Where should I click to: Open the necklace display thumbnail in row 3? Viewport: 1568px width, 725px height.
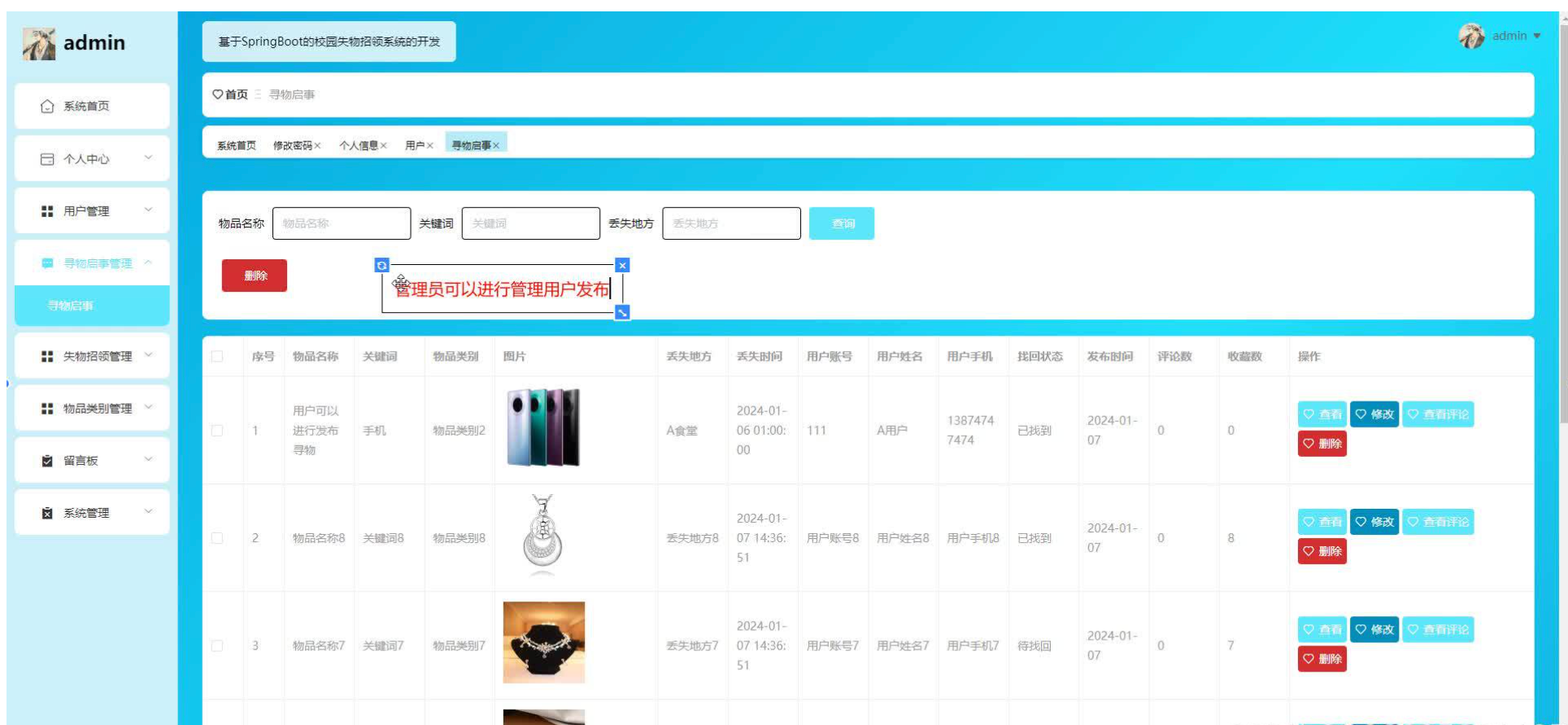543,643
